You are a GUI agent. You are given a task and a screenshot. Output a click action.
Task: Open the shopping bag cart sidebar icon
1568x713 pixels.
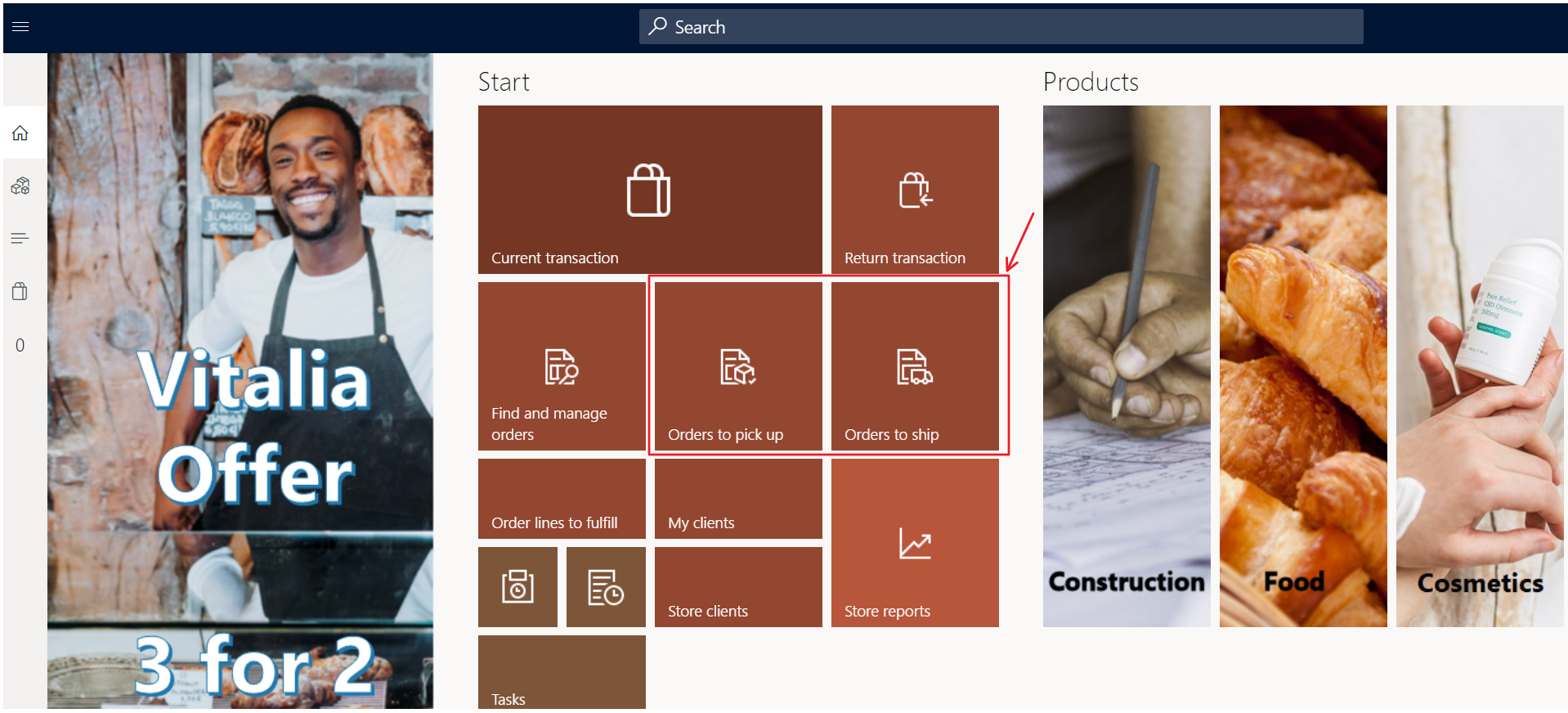[20, 291]
